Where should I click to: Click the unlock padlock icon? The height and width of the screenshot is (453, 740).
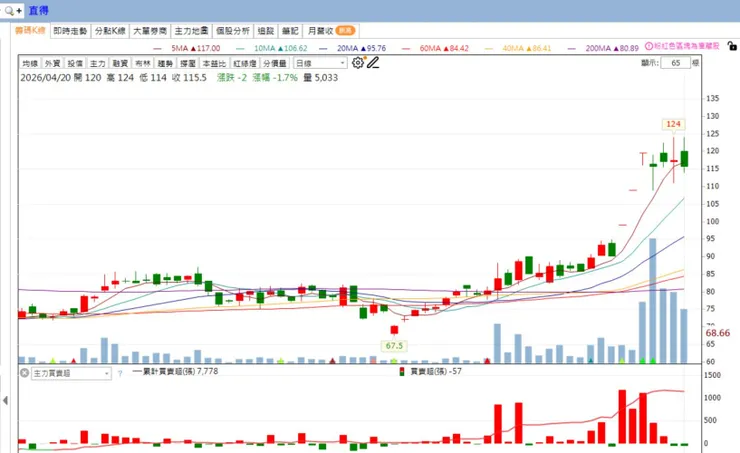click(x=732, y=46)
